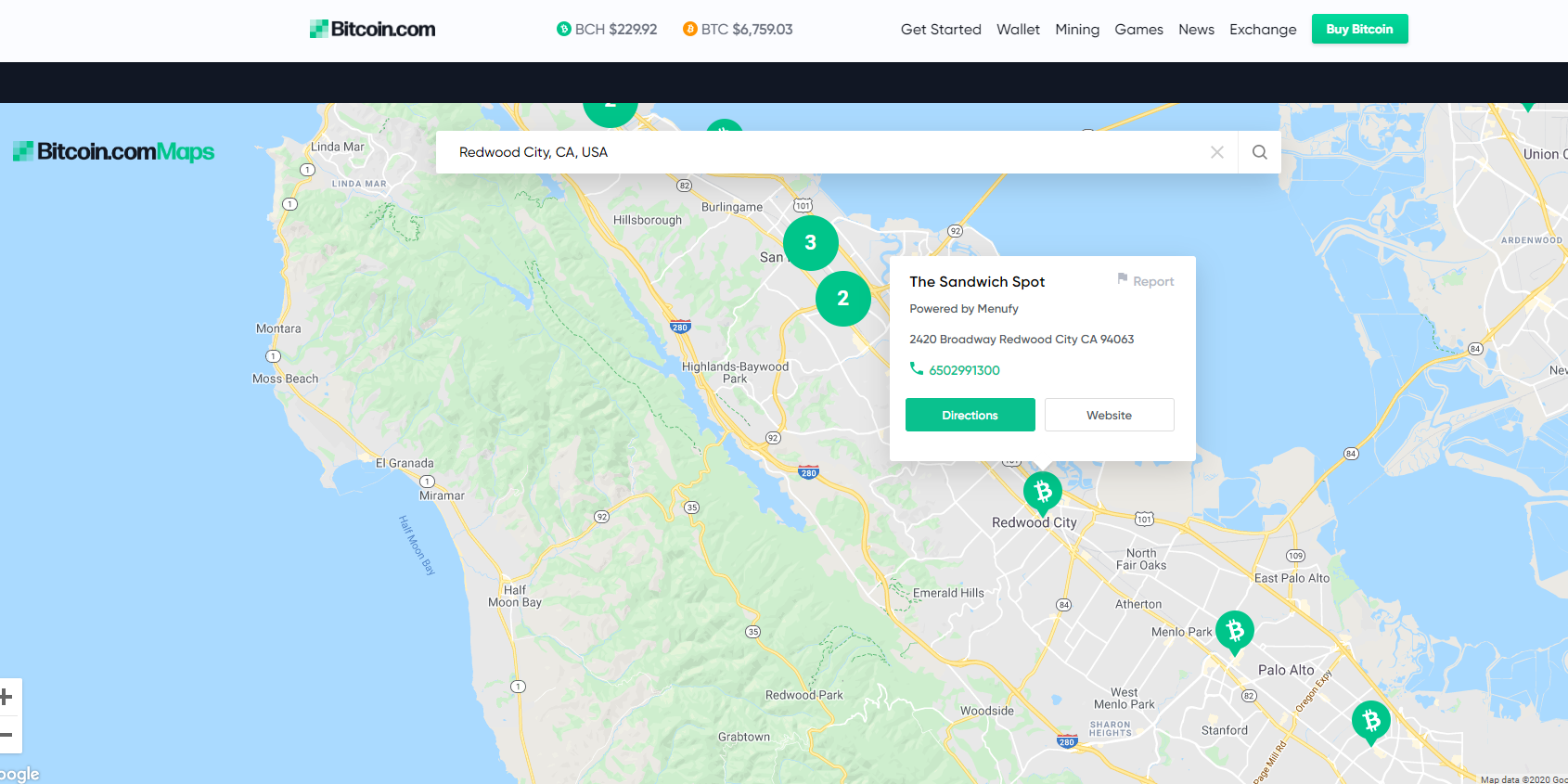The image size is (1568, 784).
Task: Call phone number 6502991300
Action: (x=964, y=370)
